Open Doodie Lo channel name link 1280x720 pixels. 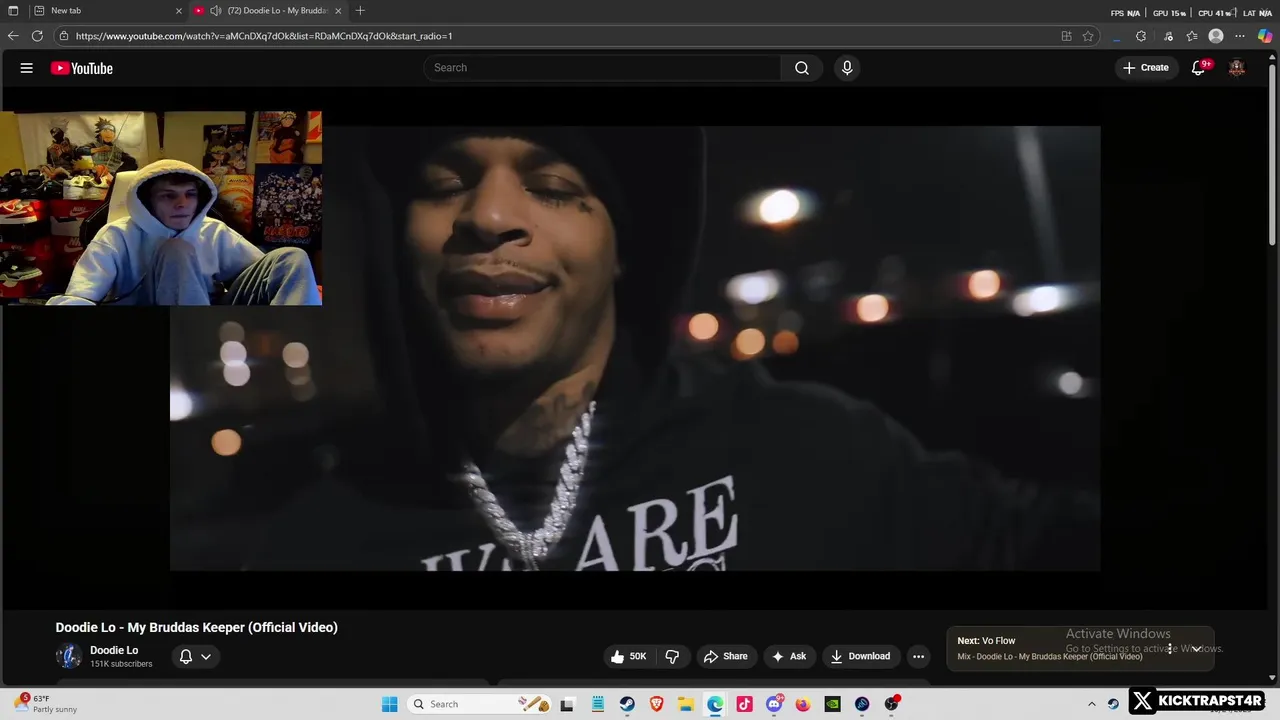point(114,650)
